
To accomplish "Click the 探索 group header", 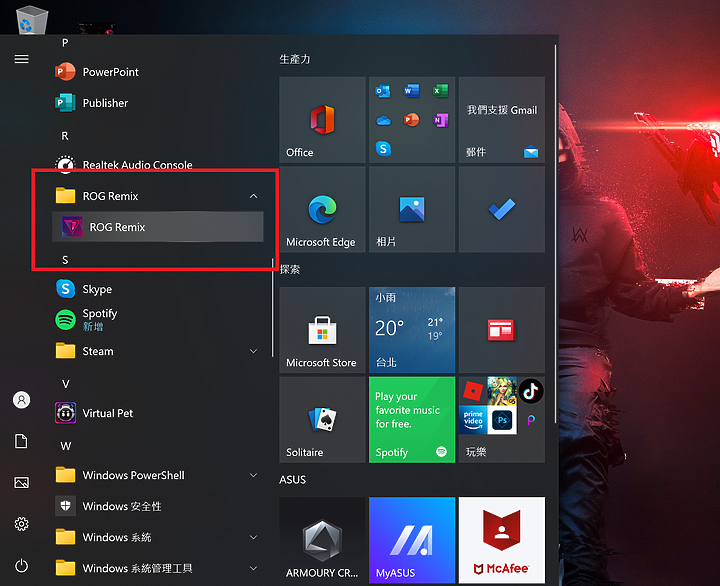I will pos(290,269).
